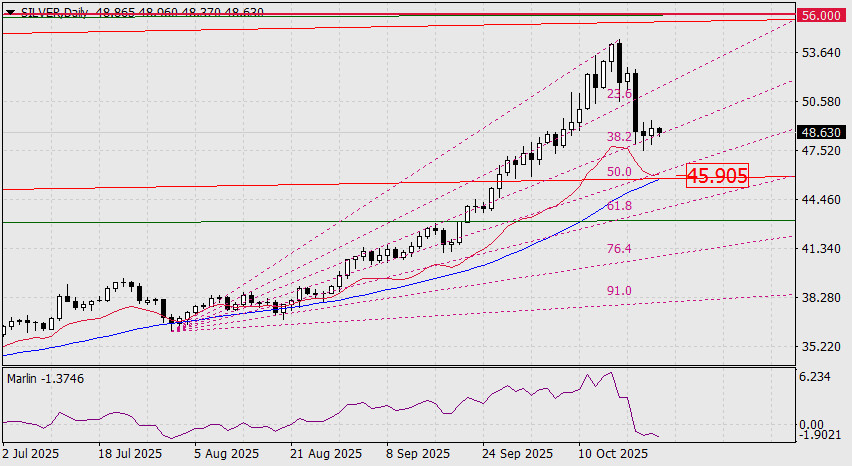Click the 2 Jul 2025 date label
This screenshot has width=852, height=466.
click(x=30, y=454)
